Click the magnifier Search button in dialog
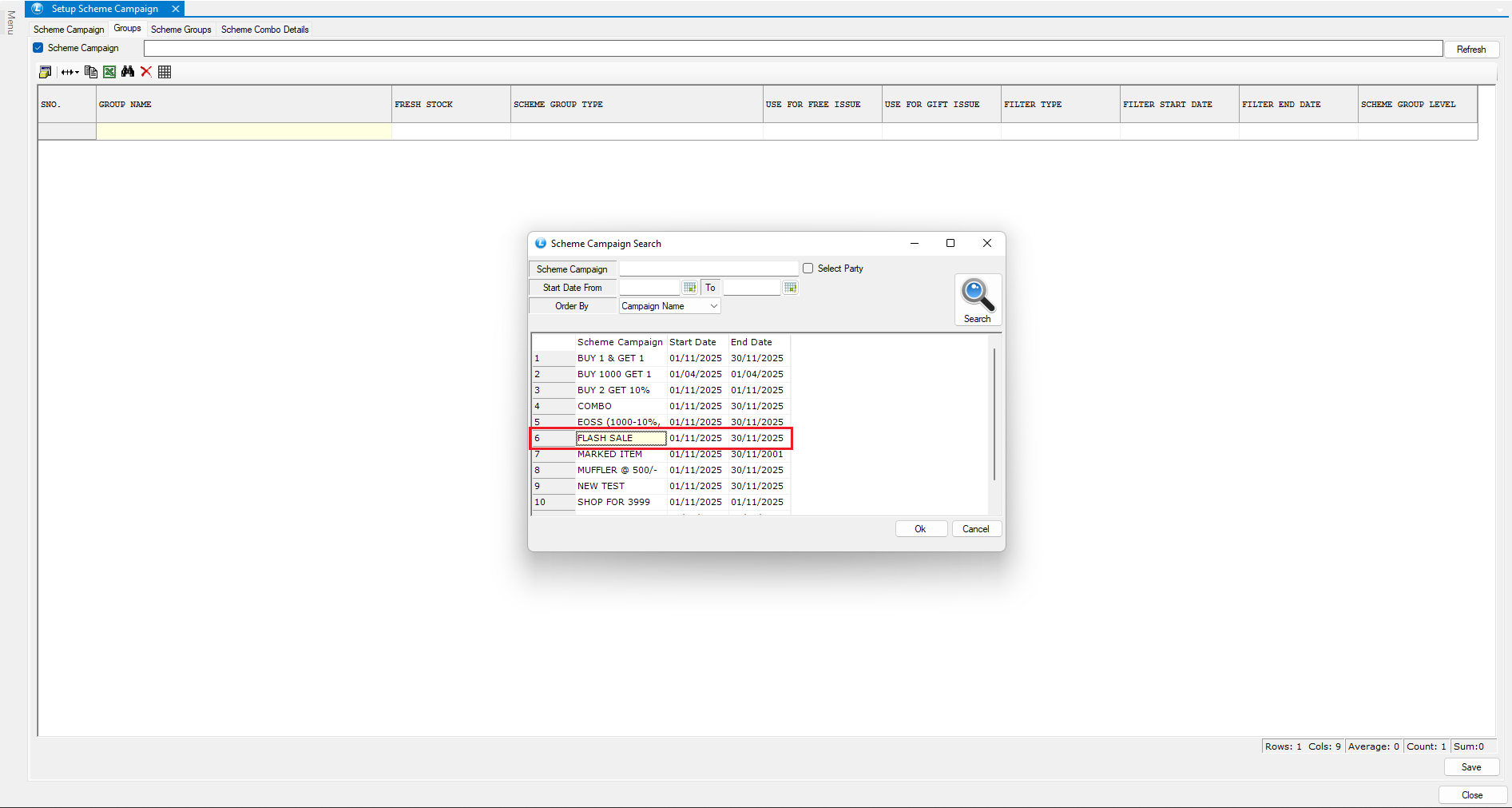The height and width of the screenshot is (808, 1512). tap(978, 301)
